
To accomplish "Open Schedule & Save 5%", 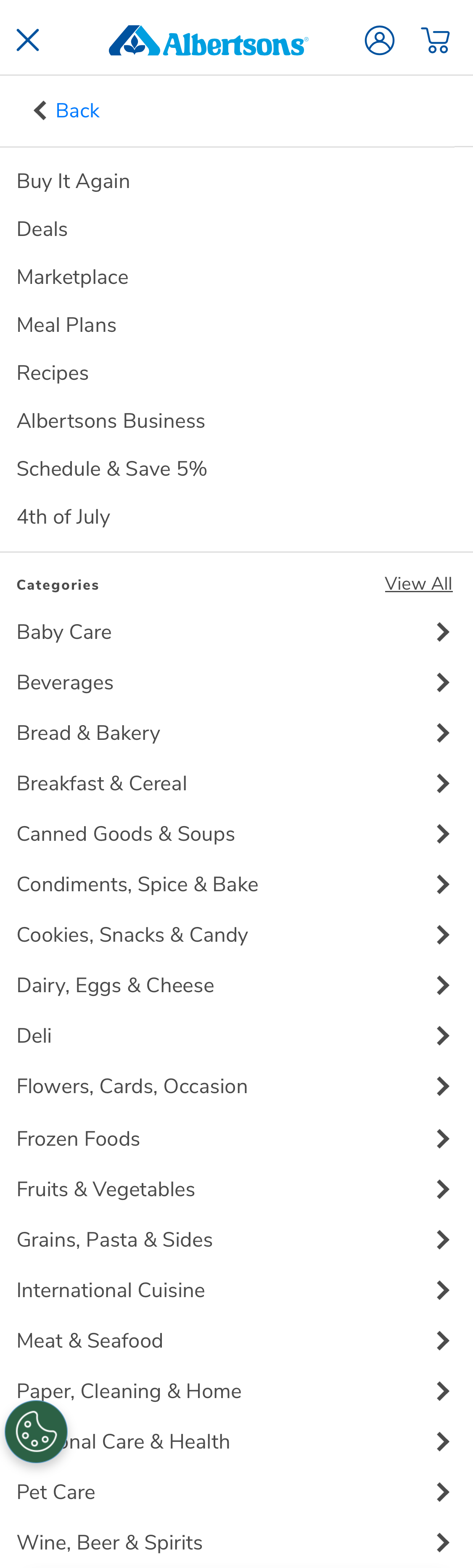I will (x=112, y=469).
